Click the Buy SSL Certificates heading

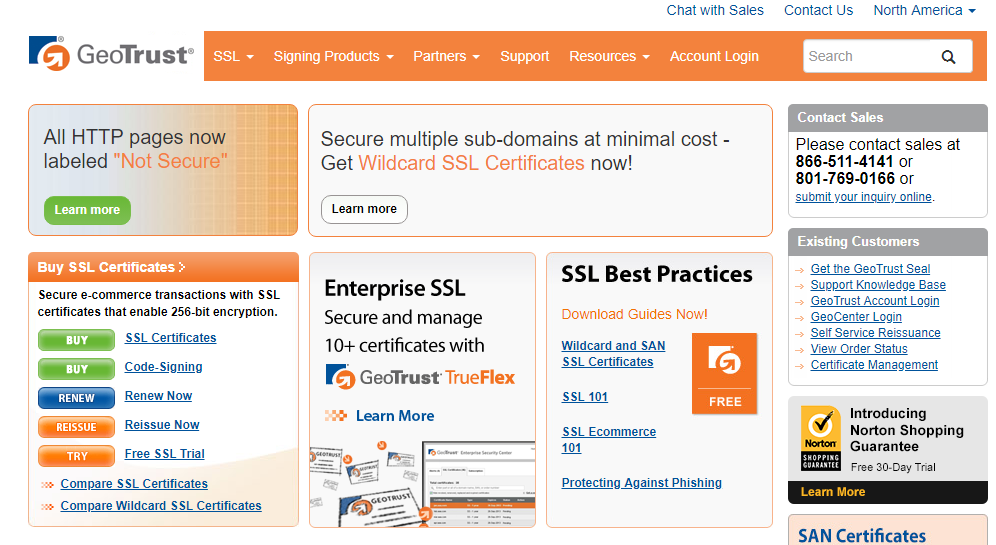[x=106, y=267]
